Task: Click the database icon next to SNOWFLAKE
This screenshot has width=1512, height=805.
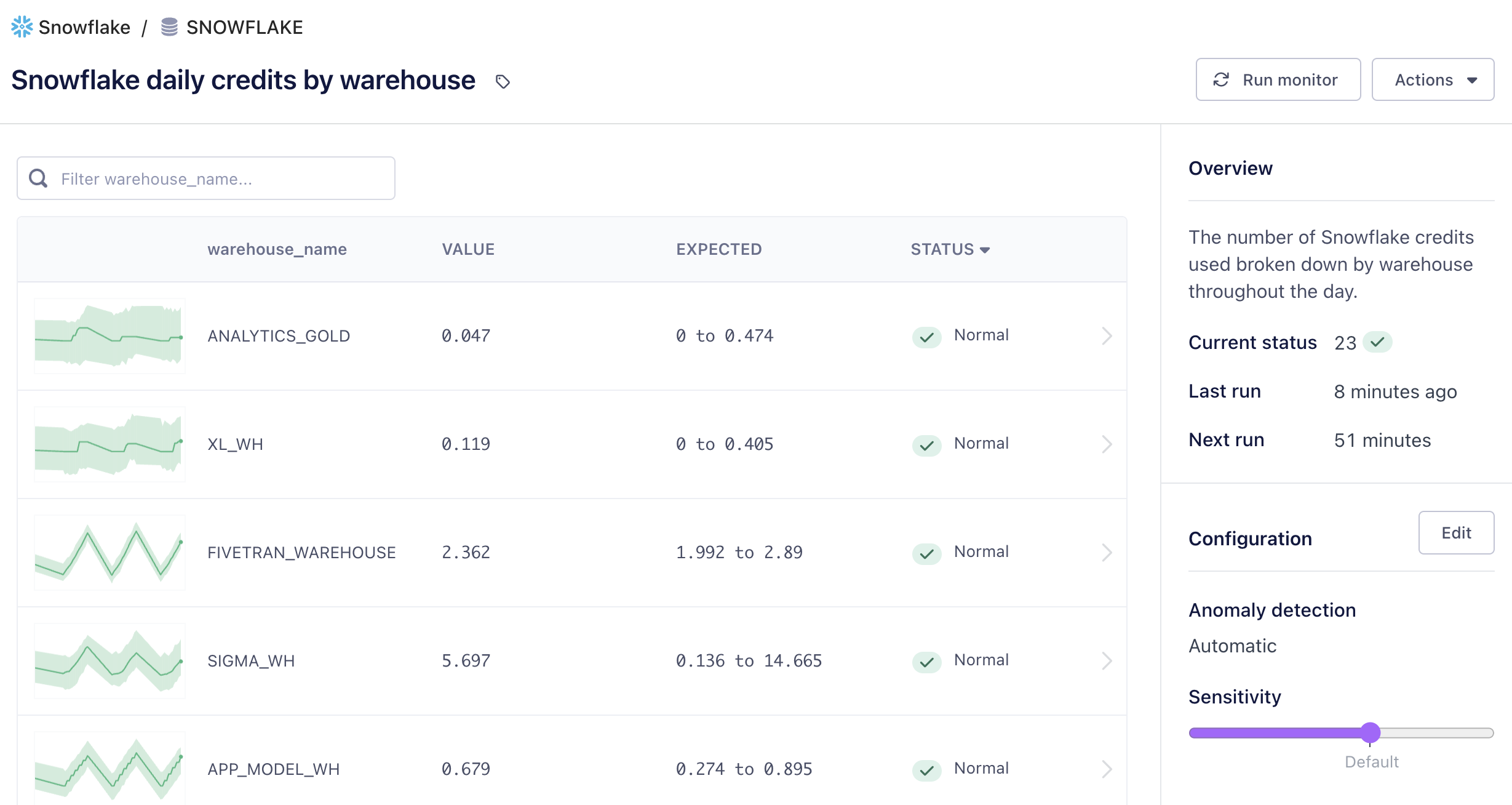Action: [x=169, y=27]
